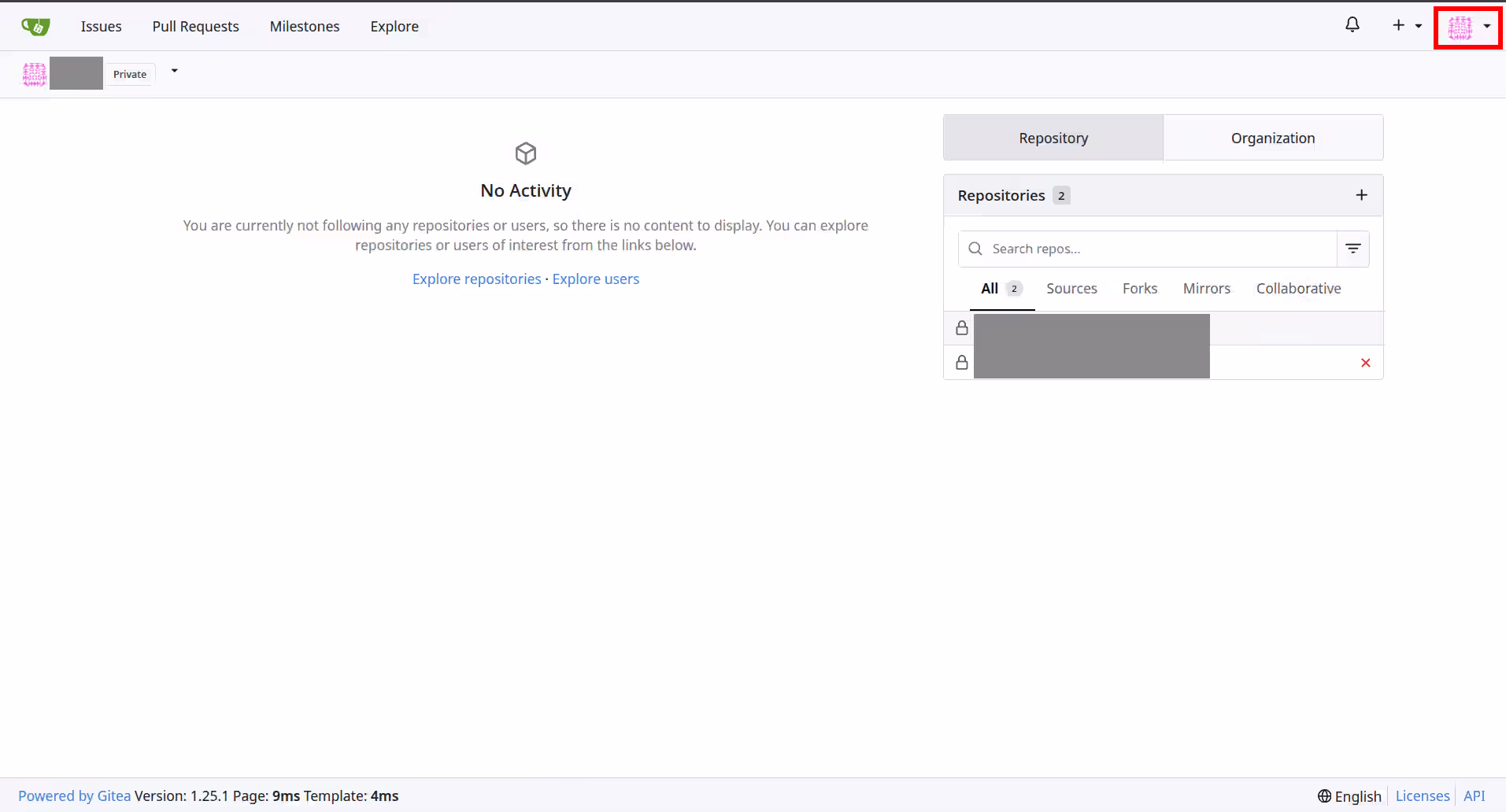Viewport: 1506px width, 812px height.
Task: Click the Gitea logo home icon
Action: click(35, 27)
